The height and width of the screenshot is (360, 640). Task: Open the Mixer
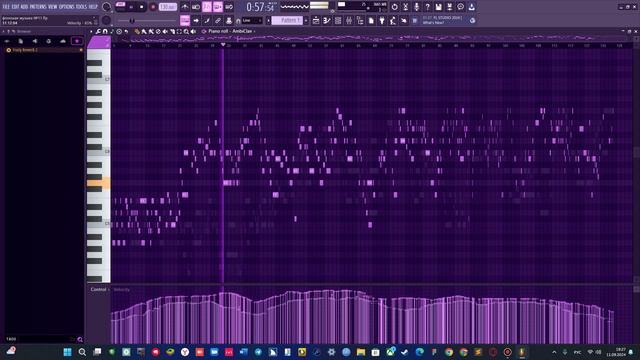pyautogui.click(x=349, y=20)
